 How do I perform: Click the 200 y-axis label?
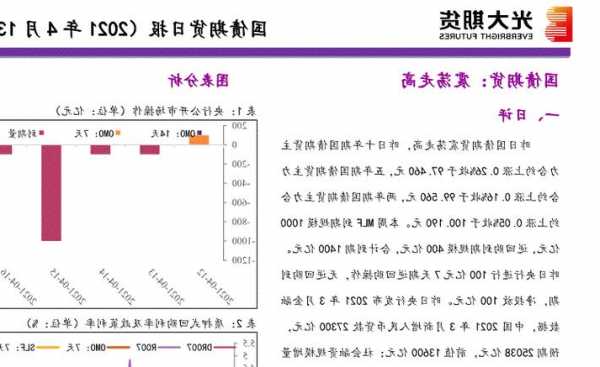(x=240, y=126)
